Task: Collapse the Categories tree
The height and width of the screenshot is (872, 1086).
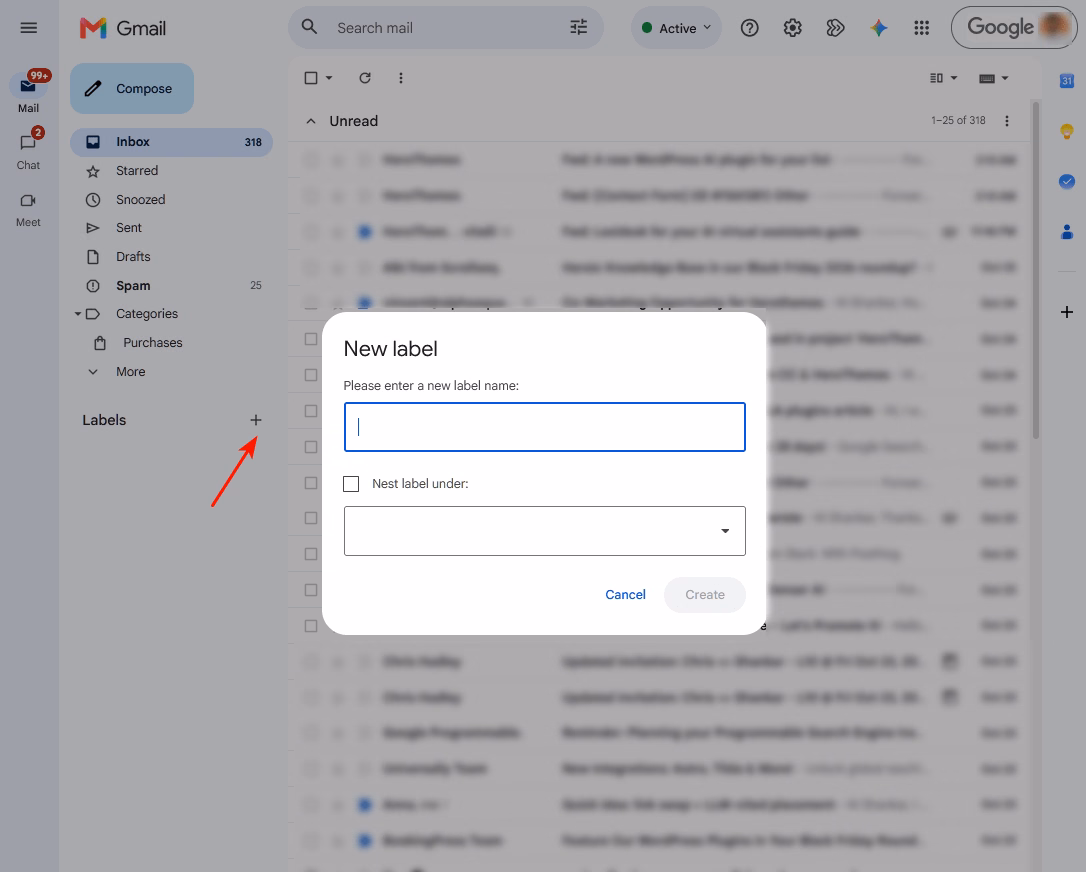Action: coord(78,314)
